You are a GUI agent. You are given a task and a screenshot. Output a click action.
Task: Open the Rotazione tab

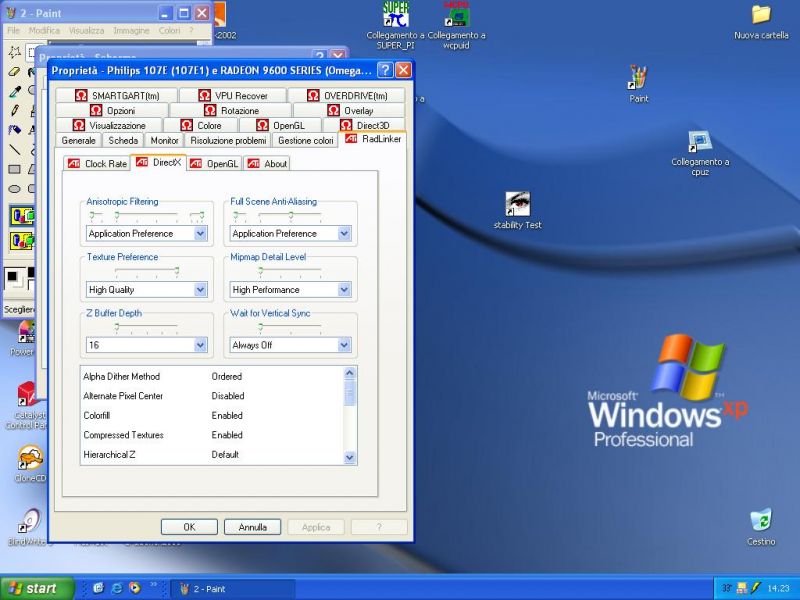pyautogui.click(x=231, y=110)
